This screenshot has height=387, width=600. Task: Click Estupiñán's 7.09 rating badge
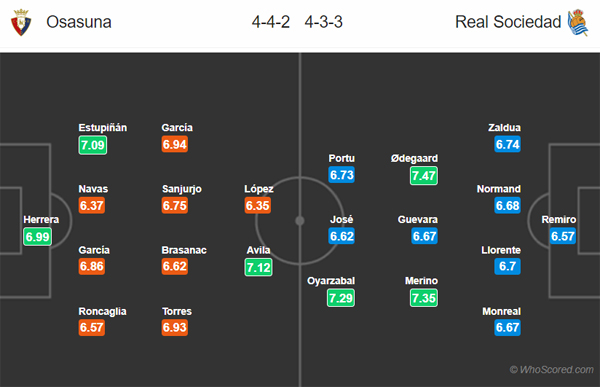pyautogui.click(x=93, y=145)
